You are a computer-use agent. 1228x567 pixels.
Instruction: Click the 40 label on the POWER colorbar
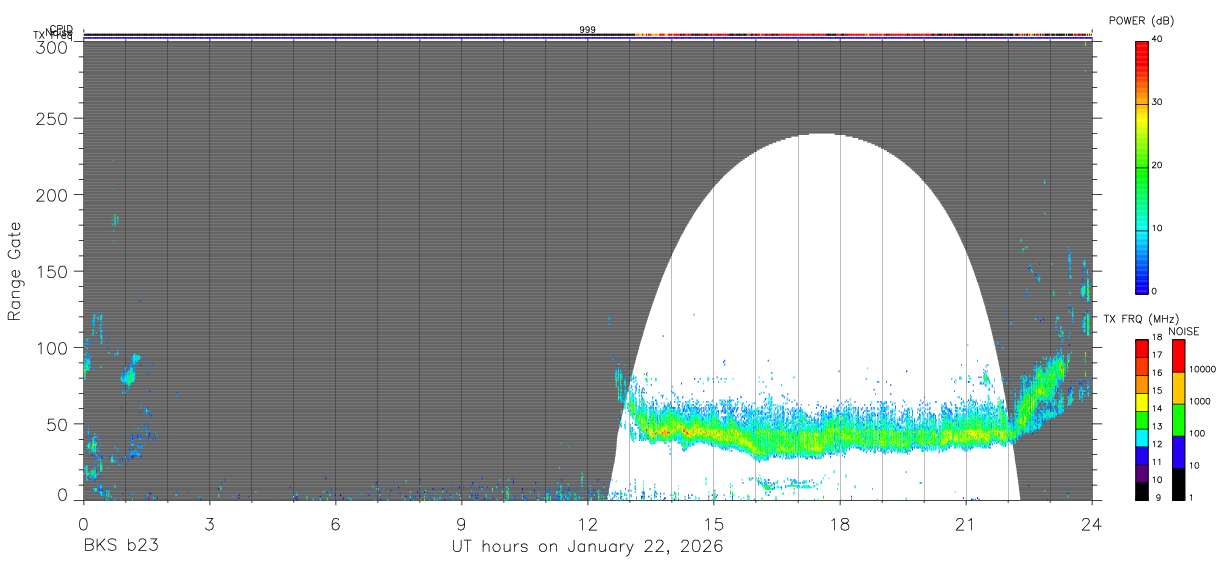click(x=1159, y=39)
